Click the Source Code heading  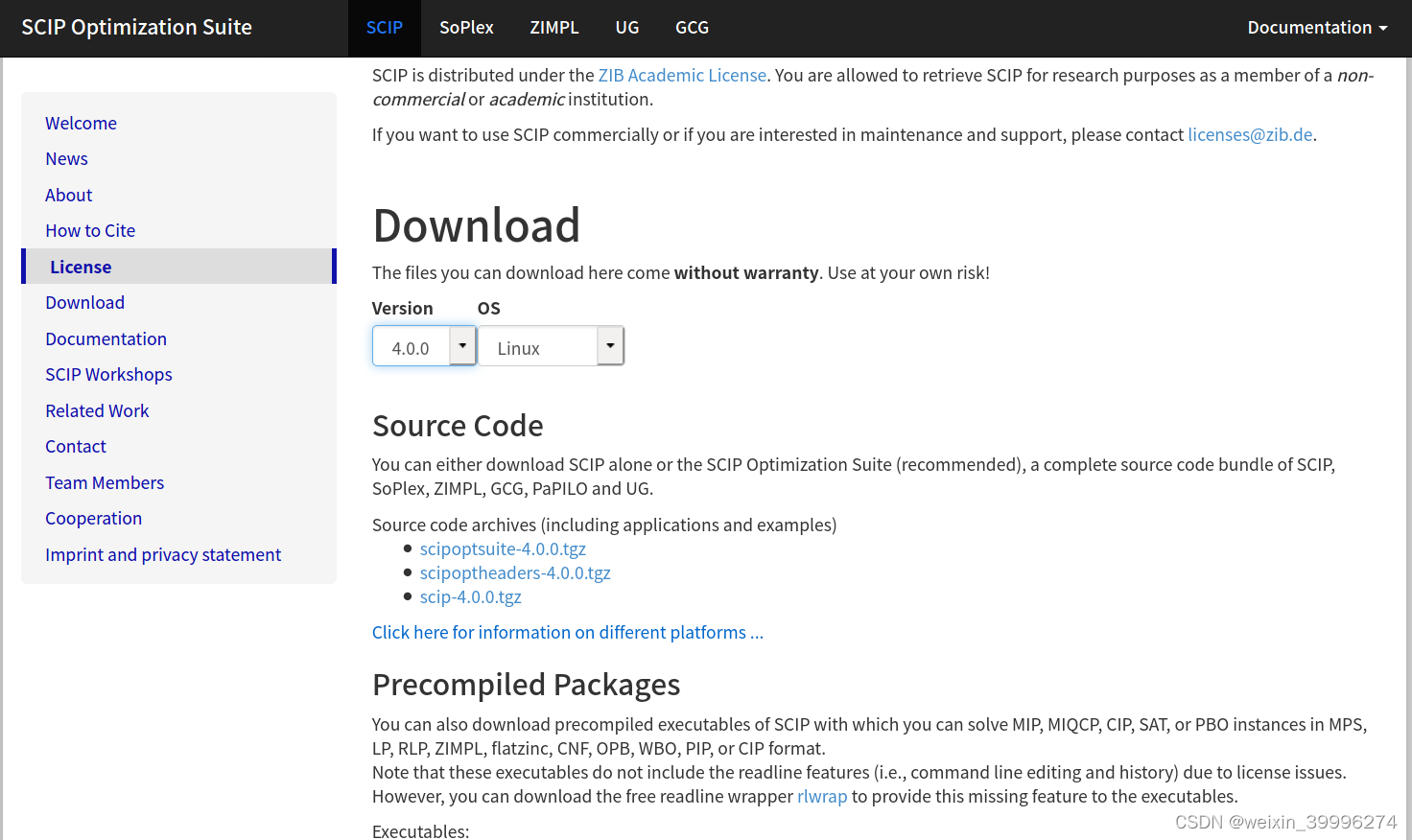click(x=458, y=426)
